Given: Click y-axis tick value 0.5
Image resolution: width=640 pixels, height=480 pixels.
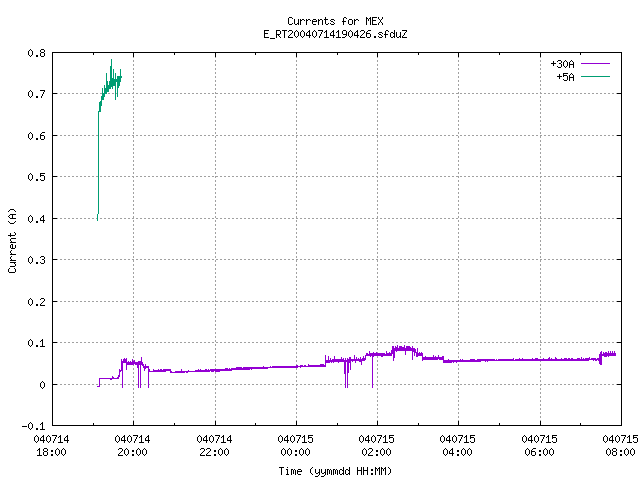Looking at the screenshot, I should click(x=36, y=177).
